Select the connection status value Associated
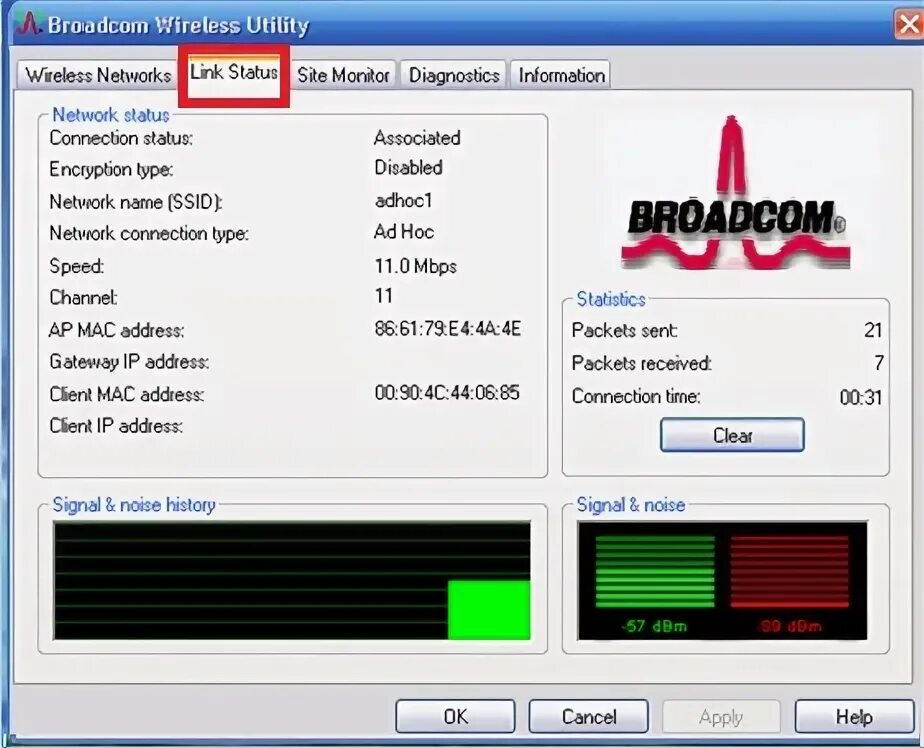The height and width of the screenshot is (748, 924). pyautogui.click(x=417, y=138)
